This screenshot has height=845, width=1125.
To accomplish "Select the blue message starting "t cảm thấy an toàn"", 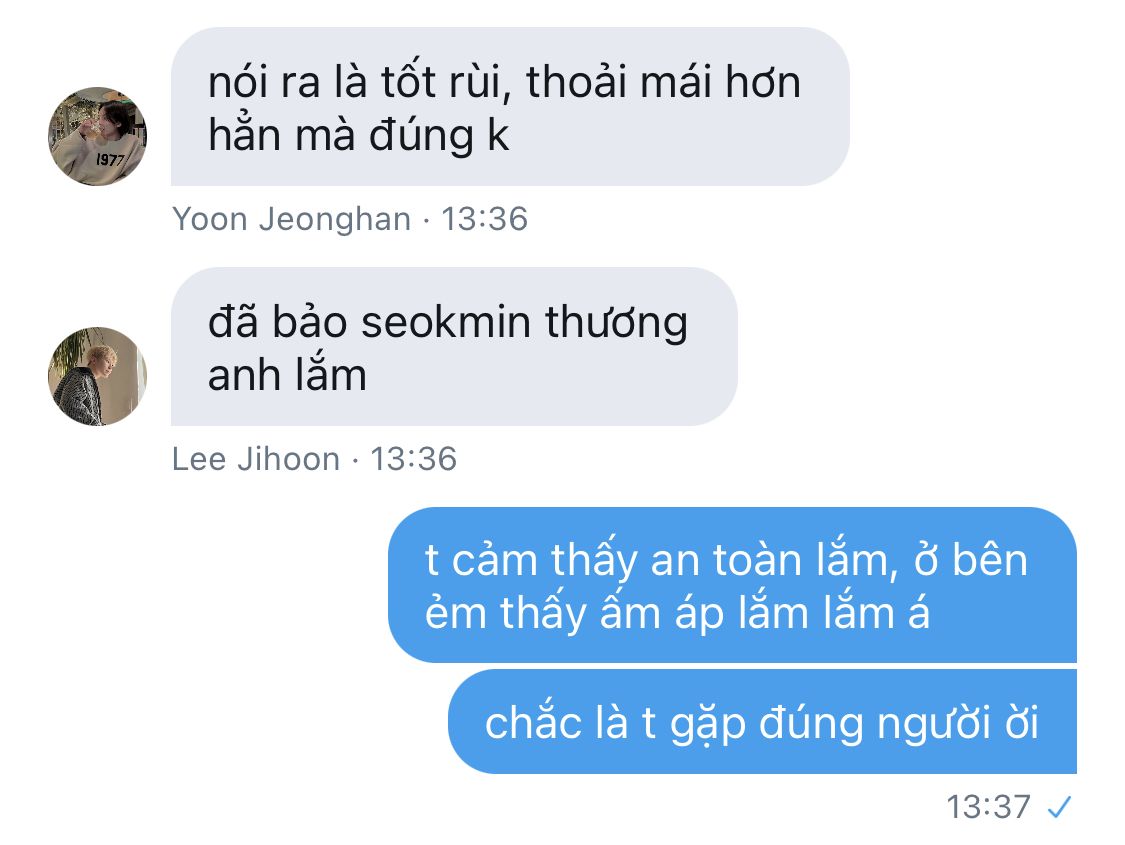I will point(733,585).
